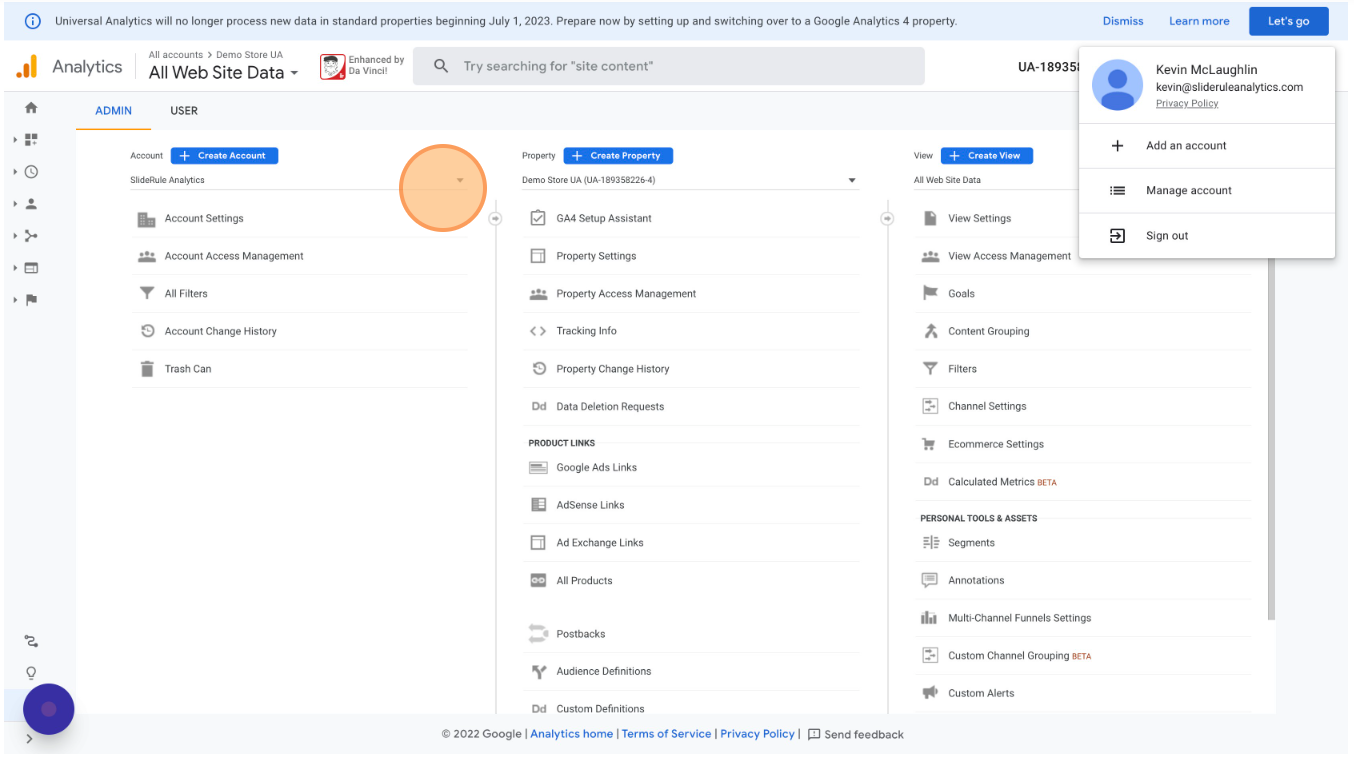The width and height of the screenshot is (1354, 758).
Task: Expand the sidebar with the bottom chevron
Action: [29, 739]
